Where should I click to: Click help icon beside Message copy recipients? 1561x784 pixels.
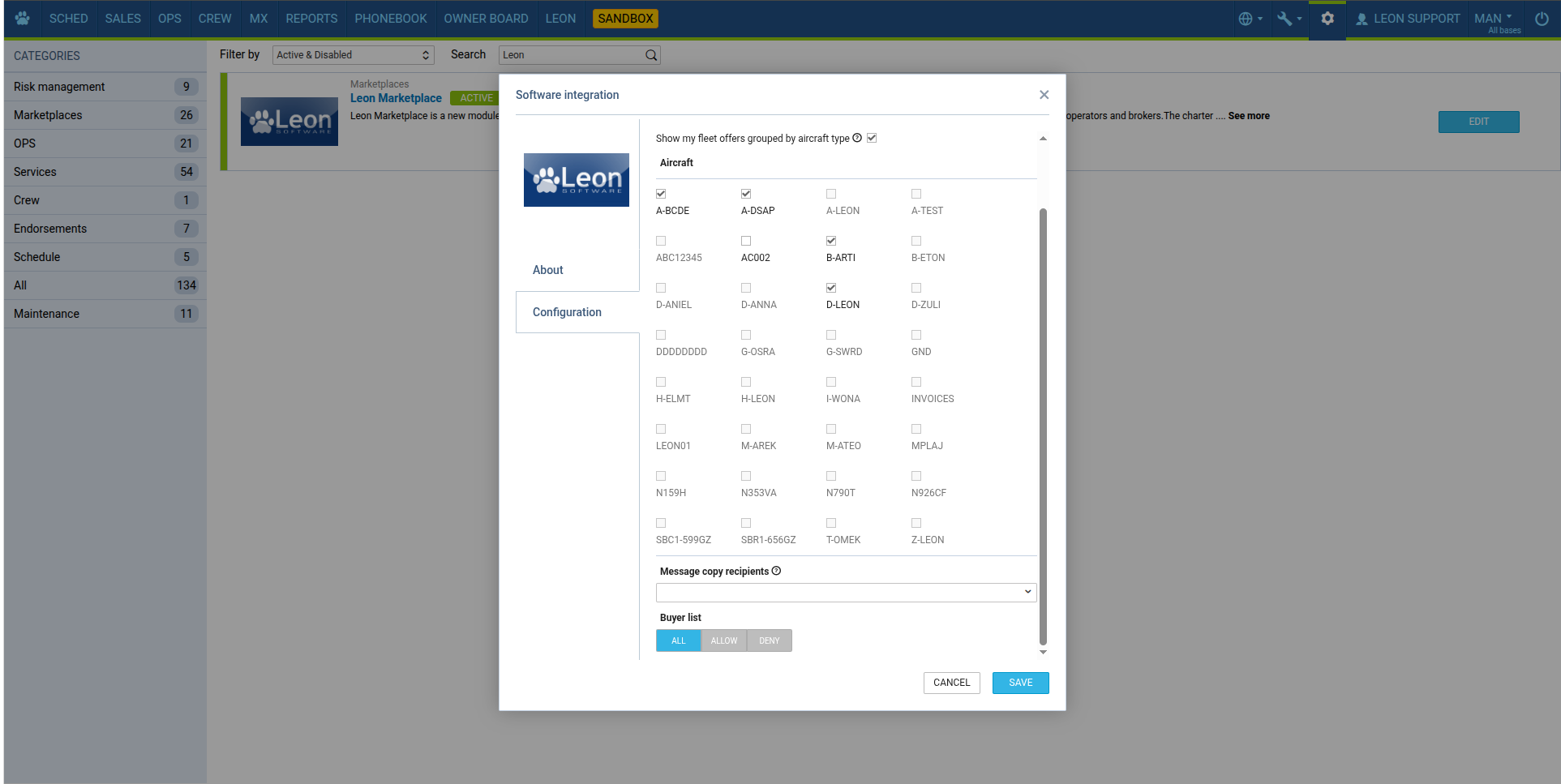tap(776, 571)
